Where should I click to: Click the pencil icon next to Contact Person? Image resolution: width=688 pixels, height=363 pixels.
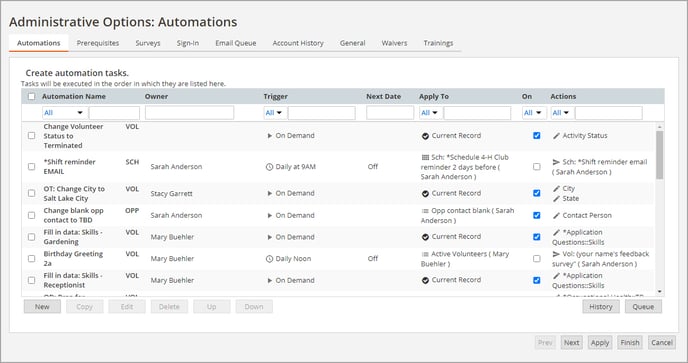point(556,216)
